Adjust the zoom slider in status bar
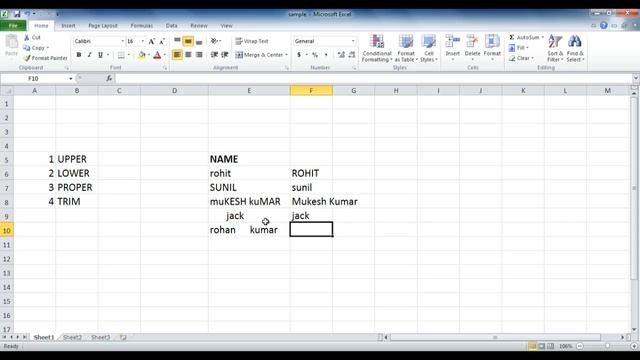640x360 pixels. tap(607, 346)
